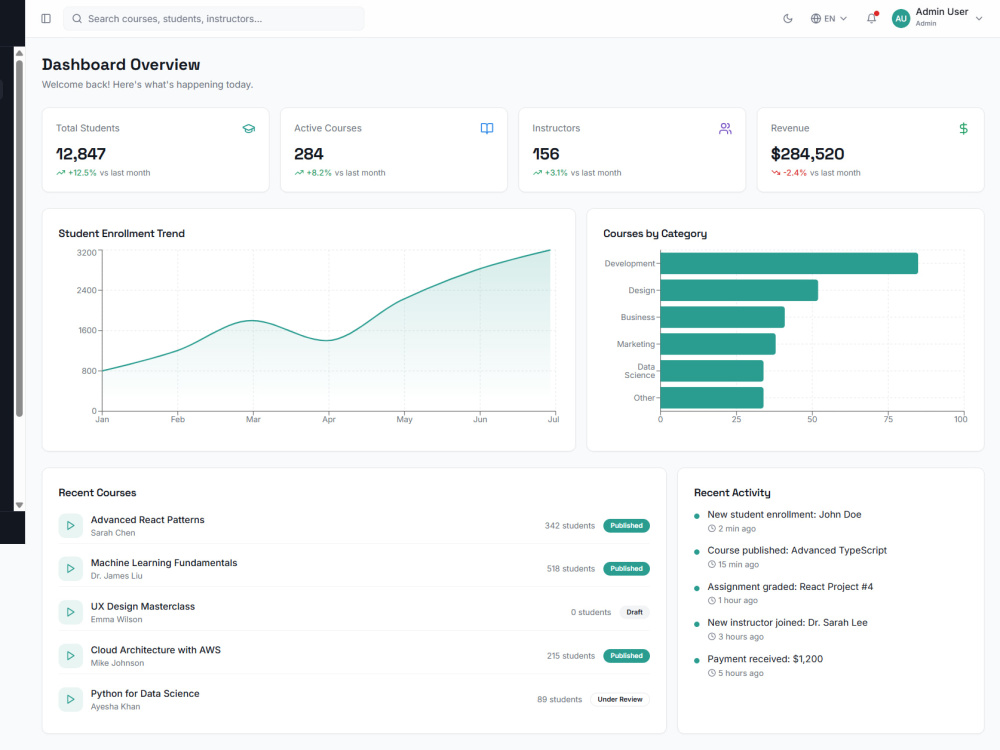Click Published badge on Machine Learning Fundamentals
1000x750 pixels.
click(626, 569)
